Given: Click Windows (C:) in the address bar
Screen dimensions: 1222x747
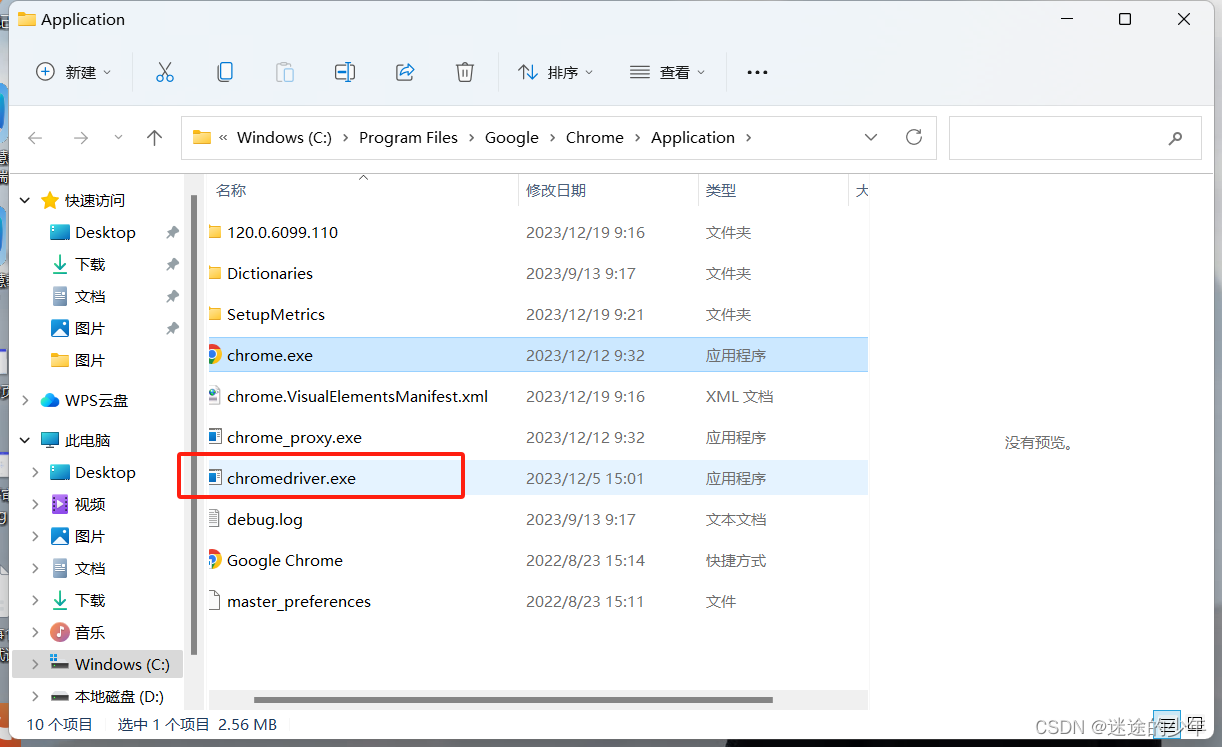Looking at the screenshot, I should pyautogui.click(x=284, y=138).
